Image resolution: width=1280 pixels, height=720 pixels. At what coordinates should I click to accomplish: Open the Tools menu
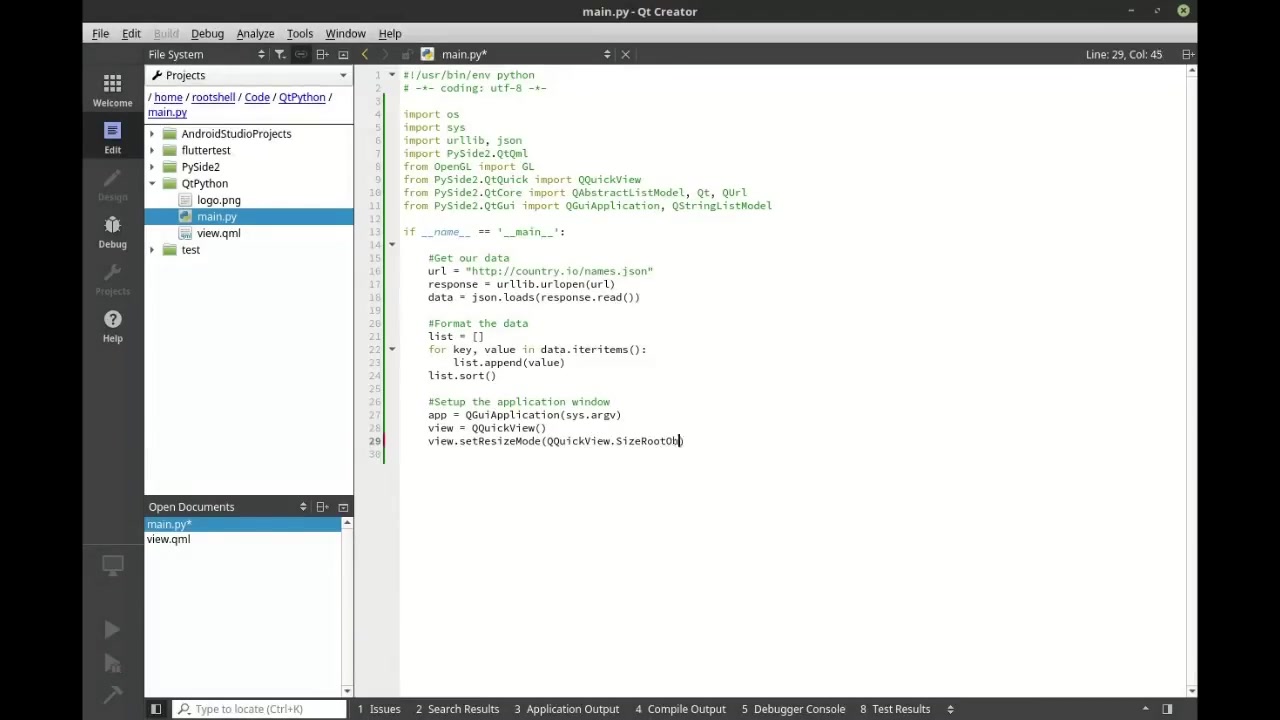tap(299, 34)
